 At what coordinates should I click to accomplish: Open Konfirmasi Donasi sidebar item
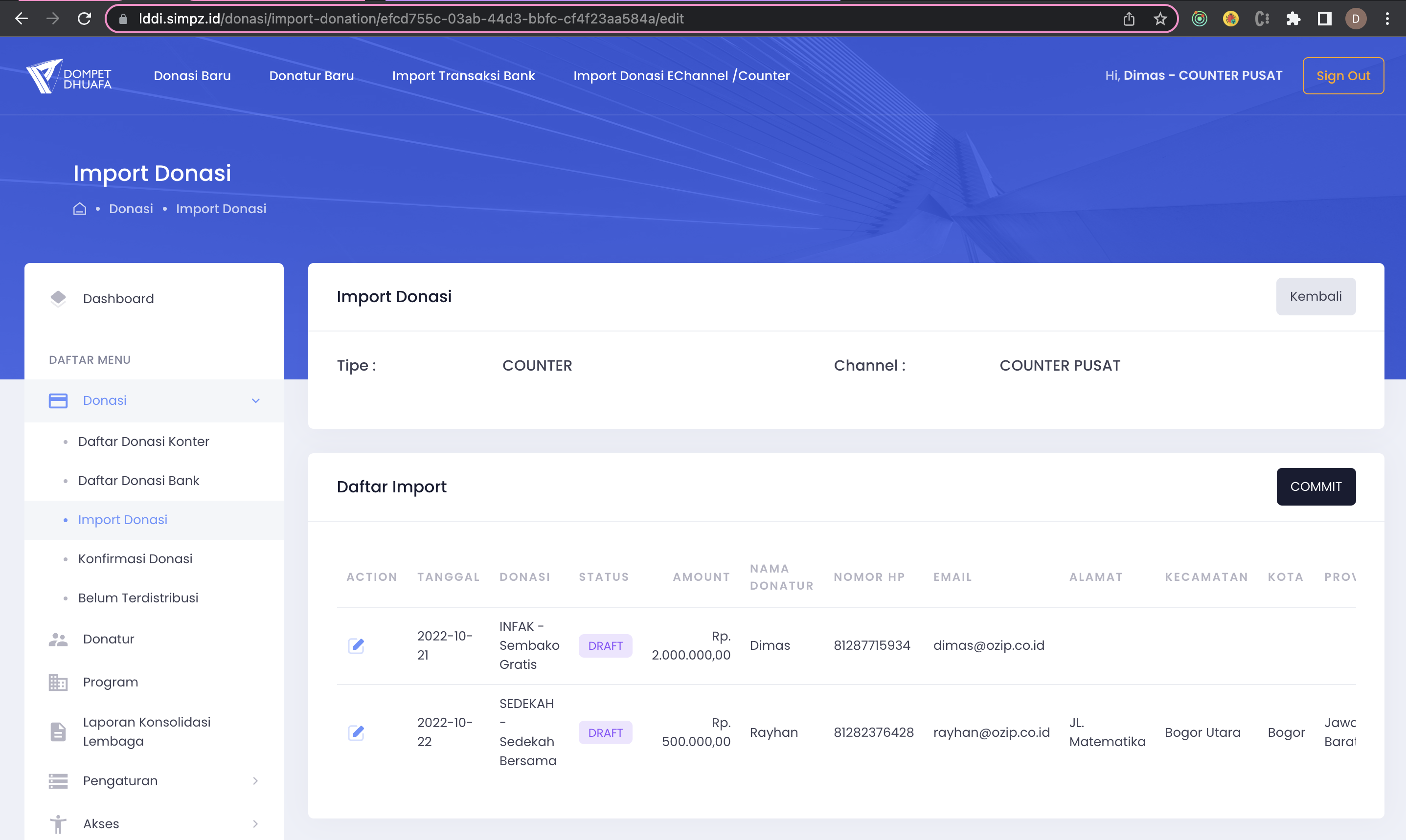135,559
